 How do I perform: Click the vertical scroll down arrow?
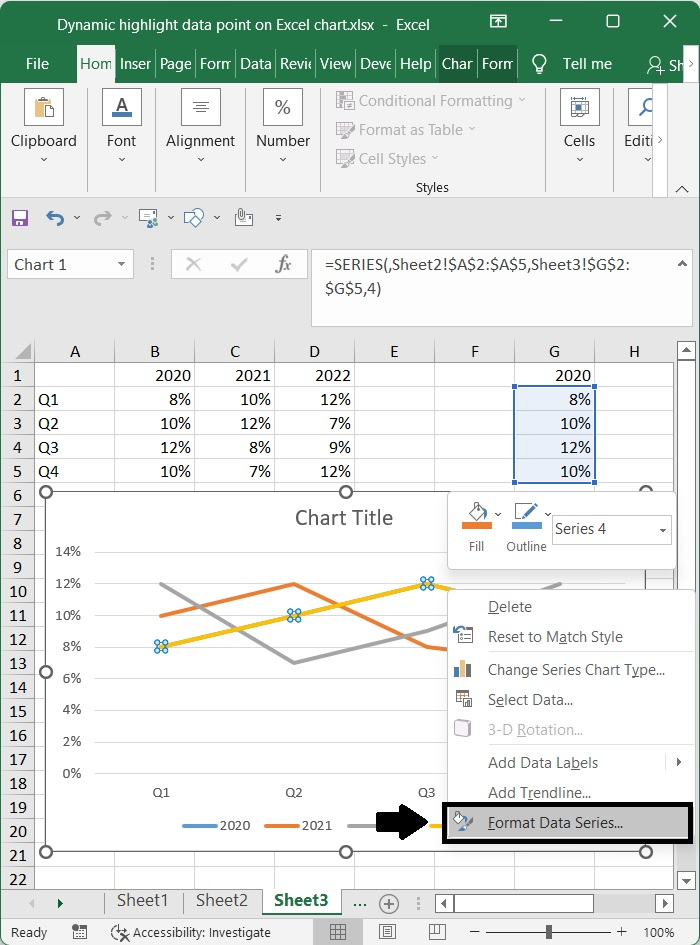(686, 881)
